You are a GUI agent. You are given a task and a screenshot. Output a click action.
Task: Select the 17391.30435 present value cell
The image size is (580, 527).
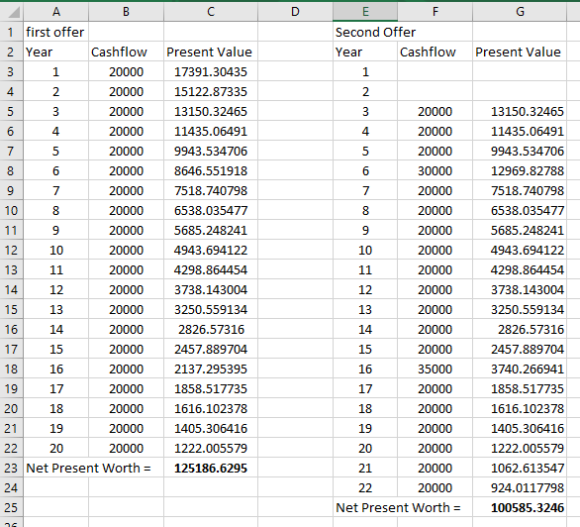210,72
